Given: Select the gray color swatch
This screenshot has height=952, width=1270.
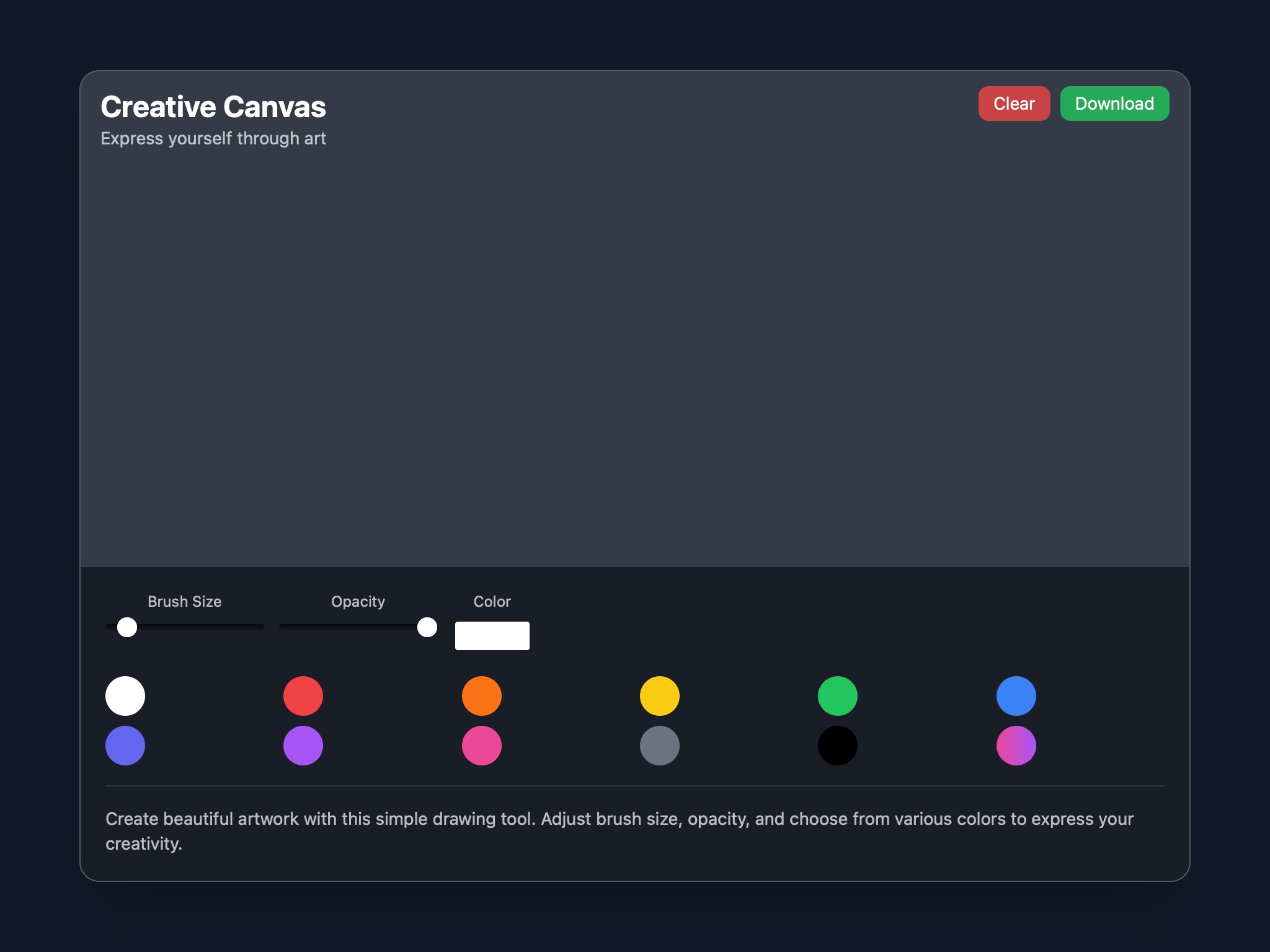Looking at the screenshot, I should coord(659,746).
